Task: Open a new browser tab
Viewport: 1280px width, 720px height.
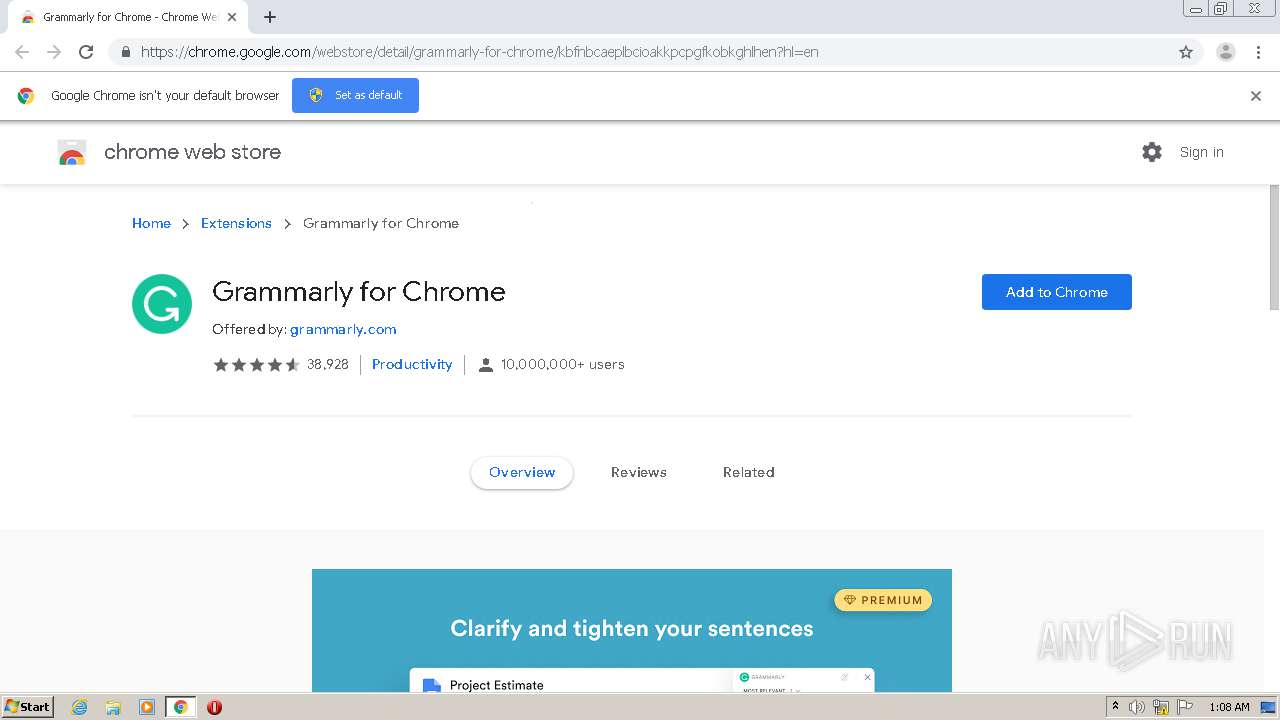Action: [x=270, y=17]
